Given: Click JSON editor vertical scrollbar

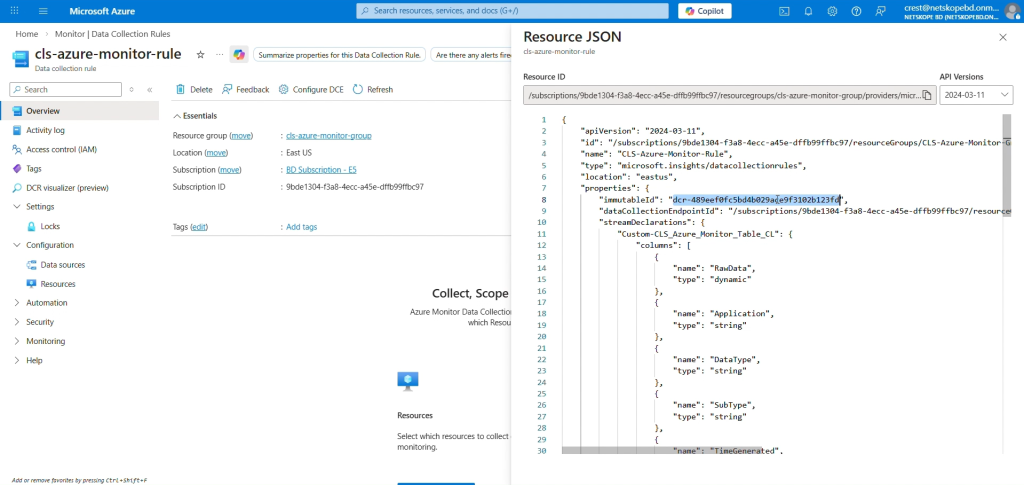Looking at the screenshot, I should 1006,165.
